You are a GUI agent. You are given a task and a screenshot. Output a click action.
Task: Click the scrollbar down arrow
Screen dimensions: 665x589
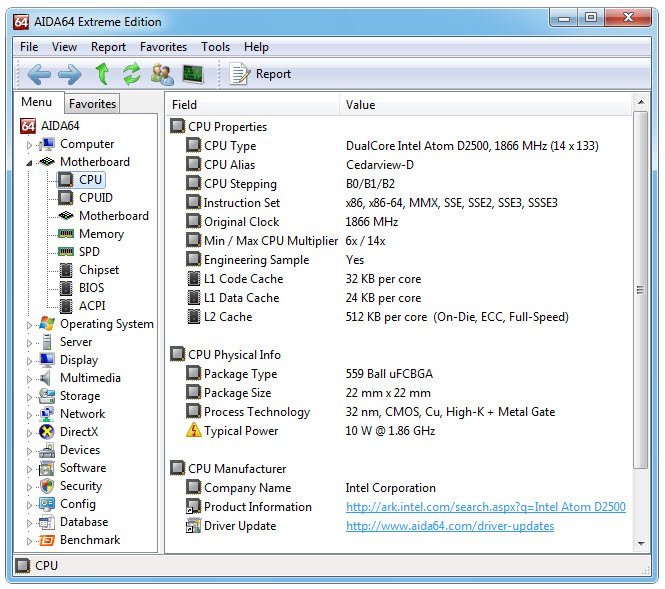(641, 543)
